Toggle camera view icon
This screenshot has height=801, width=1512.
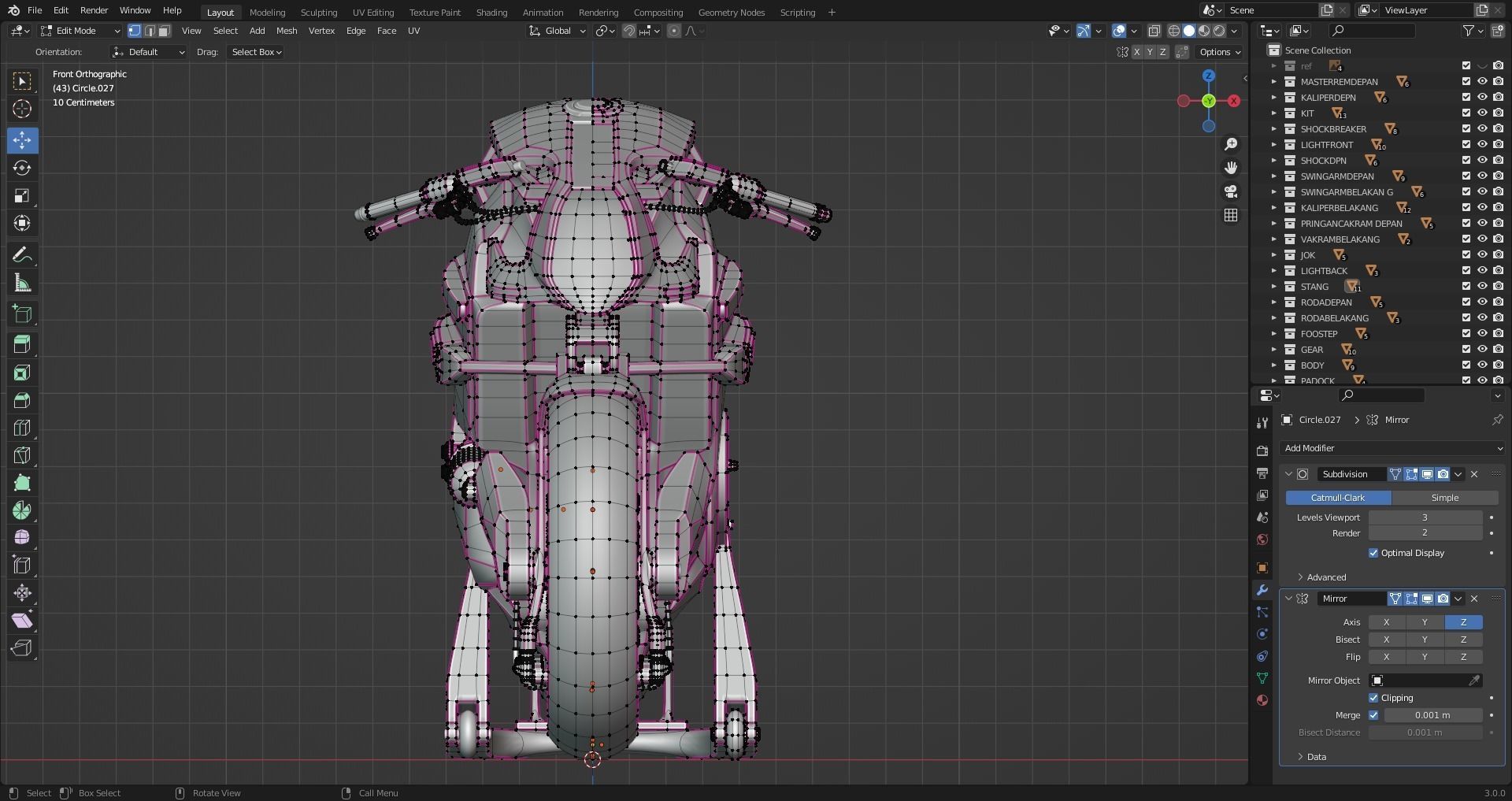pyautogui.click(x=1231, y=191)
